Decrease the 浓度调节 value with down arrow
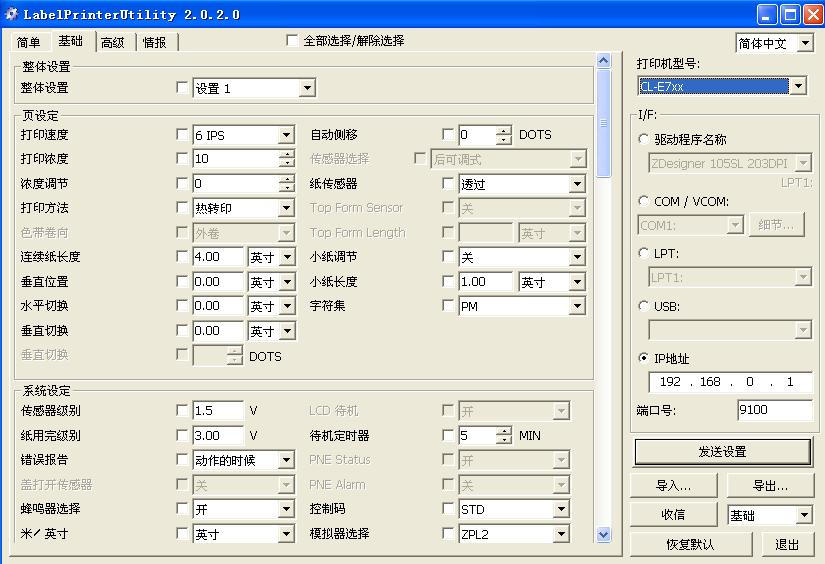This screenshot has height=564, width=825. point(287,188)
